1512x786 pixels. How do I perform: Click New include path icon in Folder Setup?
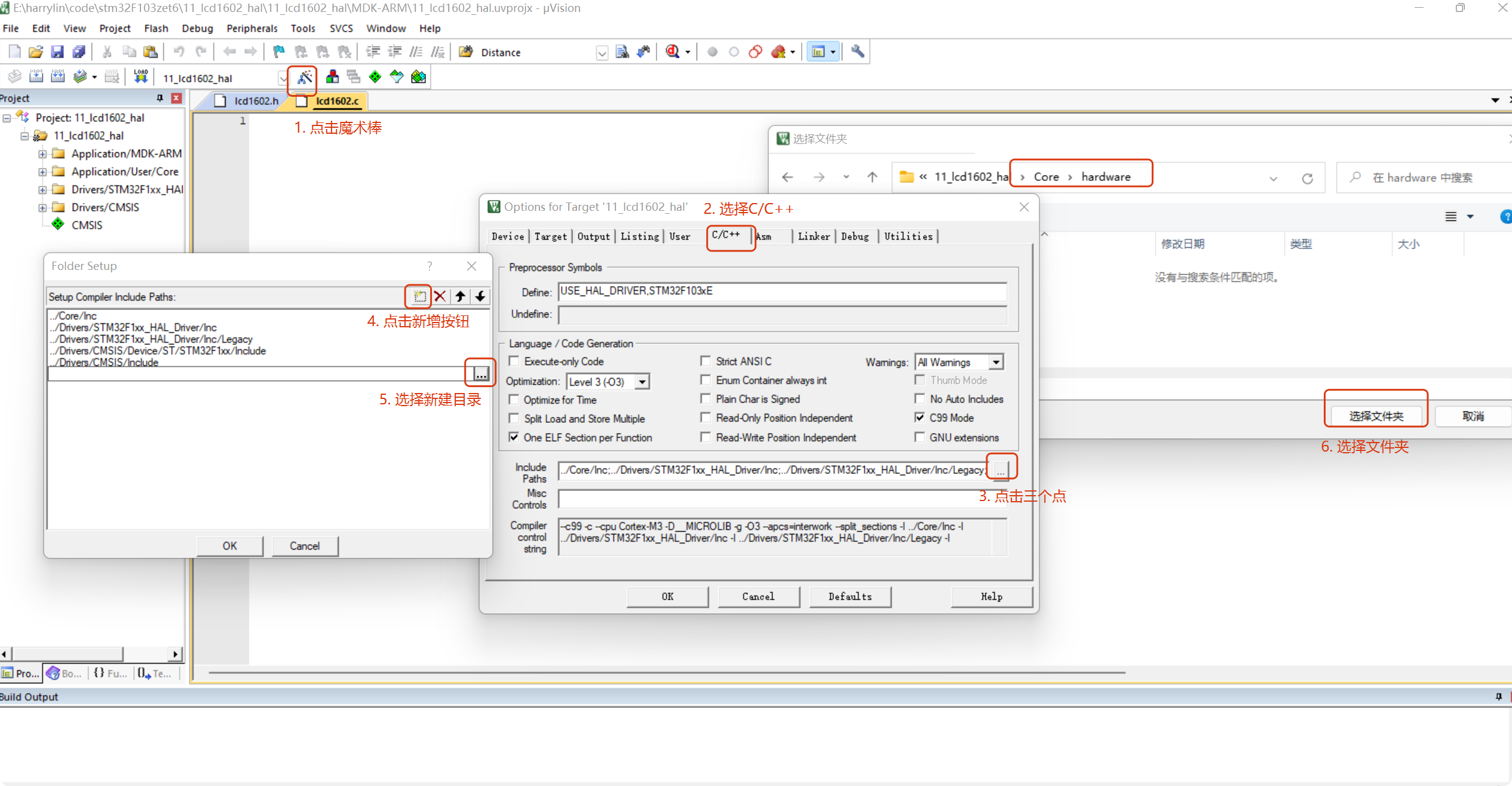pyautogui.click(x=419, y=296)
